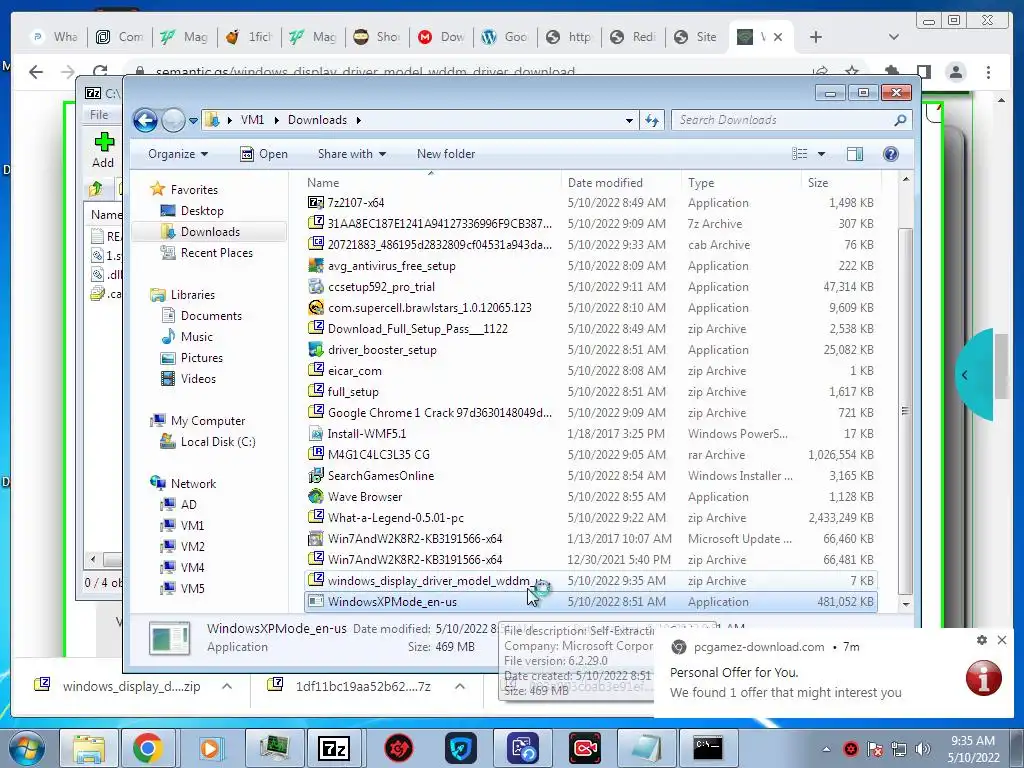Change view using the views icon
Screen dimensions: 1024x768
pos(799,153)
